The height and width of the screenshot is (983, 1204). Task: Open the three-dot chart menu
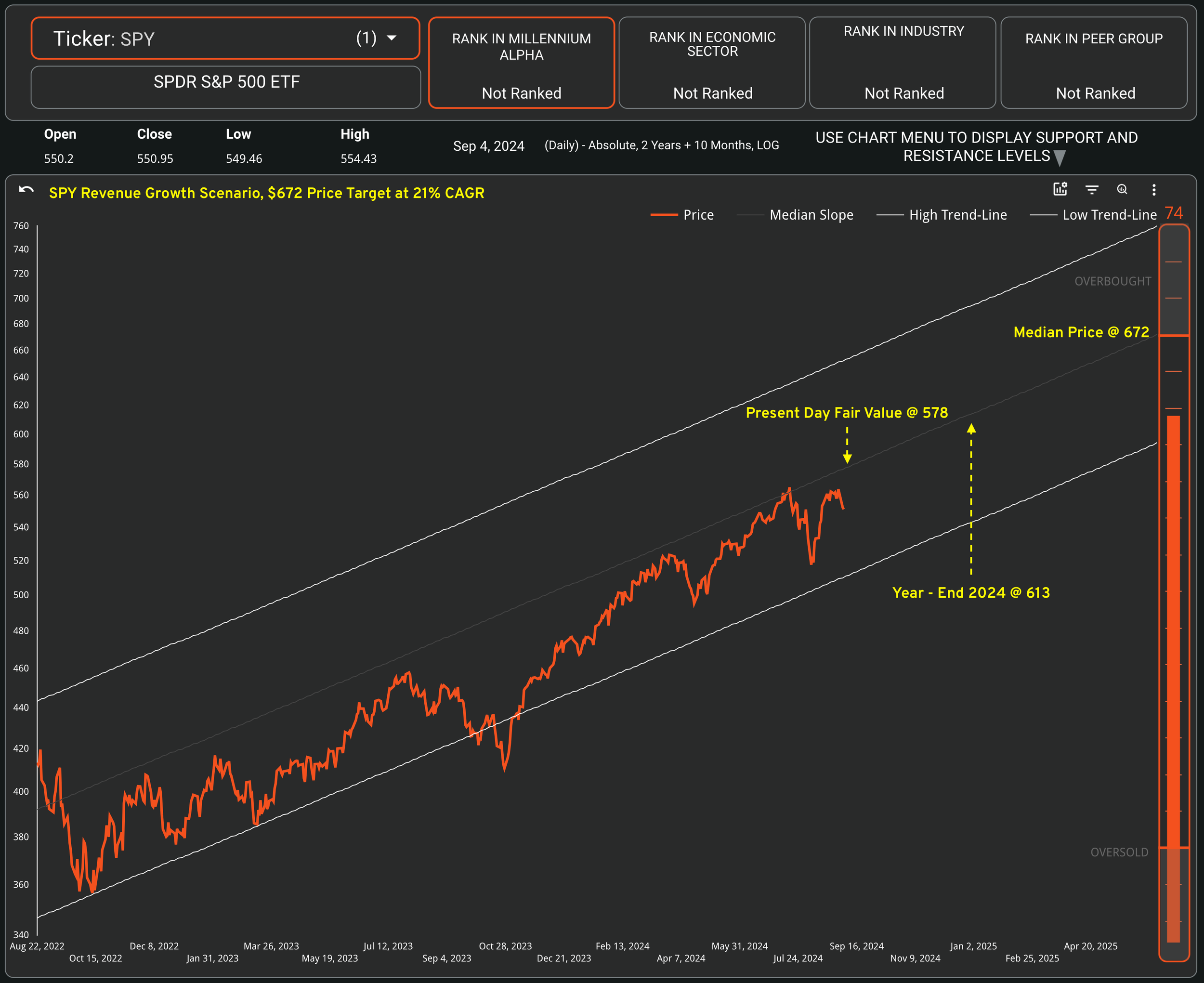point(1153,190)
